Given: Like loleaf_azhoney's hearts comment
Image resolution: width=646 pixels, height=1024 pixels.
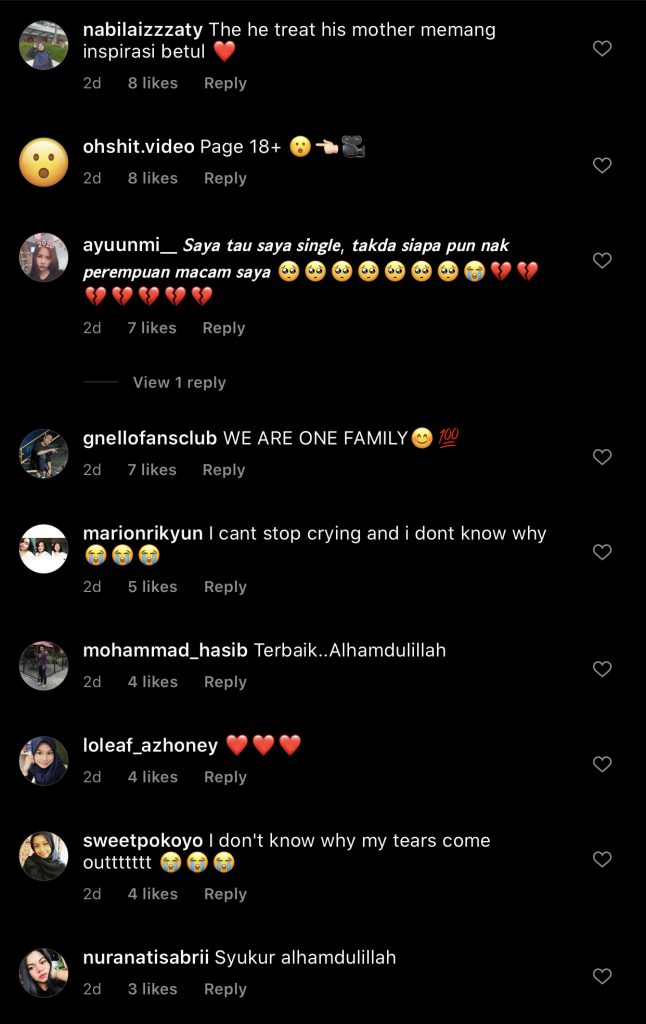Looking at the screenshot, I should 602,764.
